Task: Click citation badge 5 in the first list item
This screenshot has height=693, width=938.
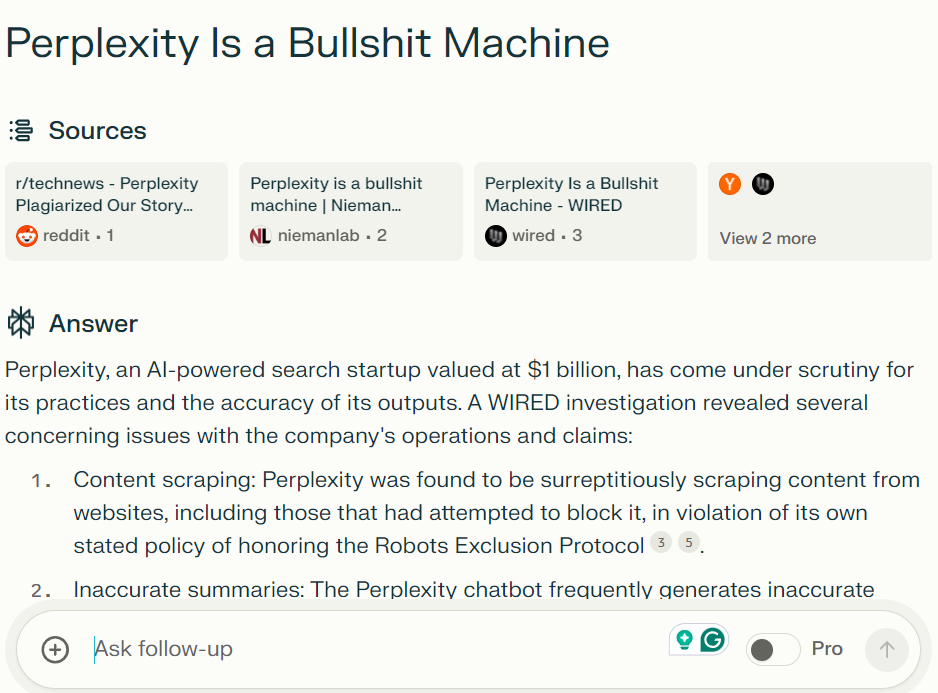Action: point(689,542)
